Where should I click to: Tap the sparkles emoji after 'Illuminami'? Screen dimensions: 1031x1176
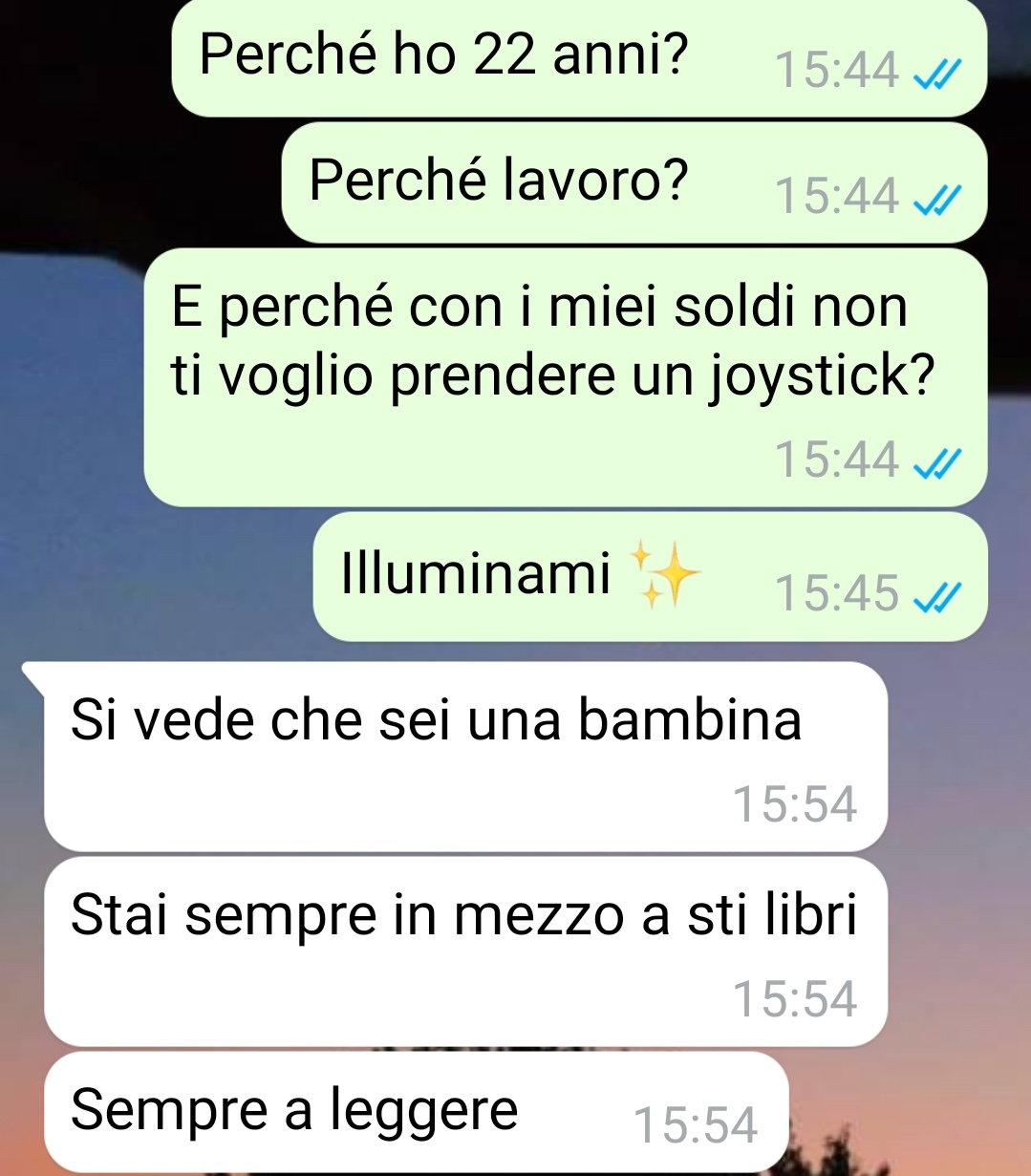point(666,575)
